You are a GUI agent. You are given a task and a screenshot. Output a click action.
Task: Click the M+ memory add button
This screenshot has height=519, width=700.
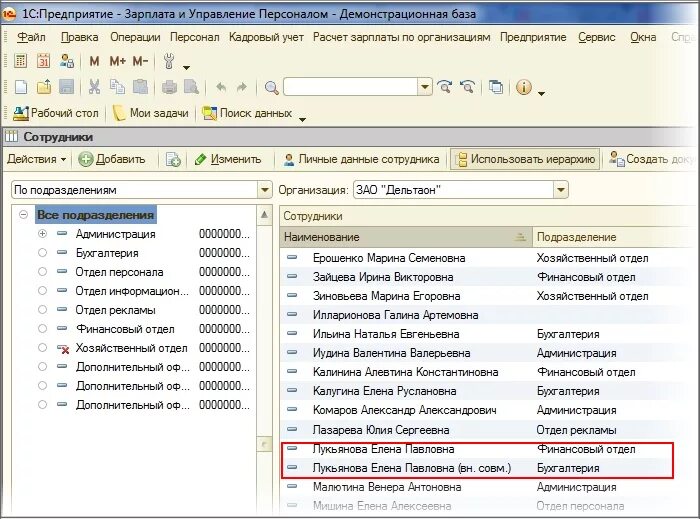117,61
